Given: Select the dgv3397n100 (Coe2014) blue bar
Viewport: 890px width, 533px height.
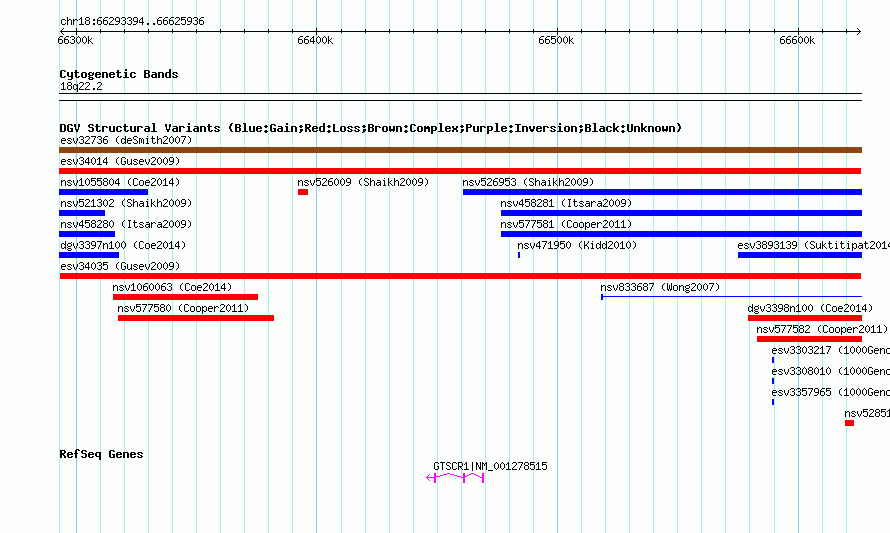Looking at the screenshot, I should pyautogui.click(x=89, y=255).
